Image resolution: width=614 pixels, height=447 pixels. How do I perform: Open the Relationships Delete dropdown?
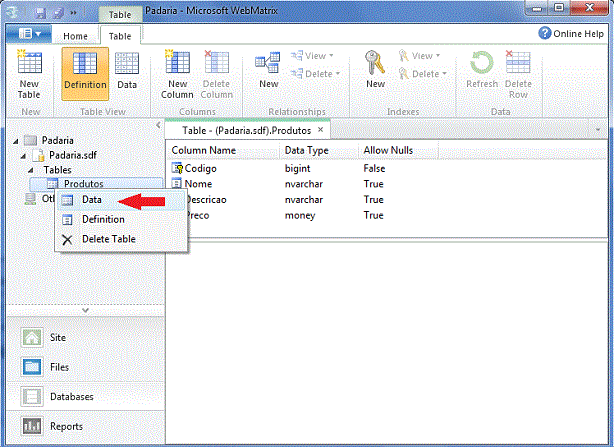pyautogui.click(x=315, y=74)
